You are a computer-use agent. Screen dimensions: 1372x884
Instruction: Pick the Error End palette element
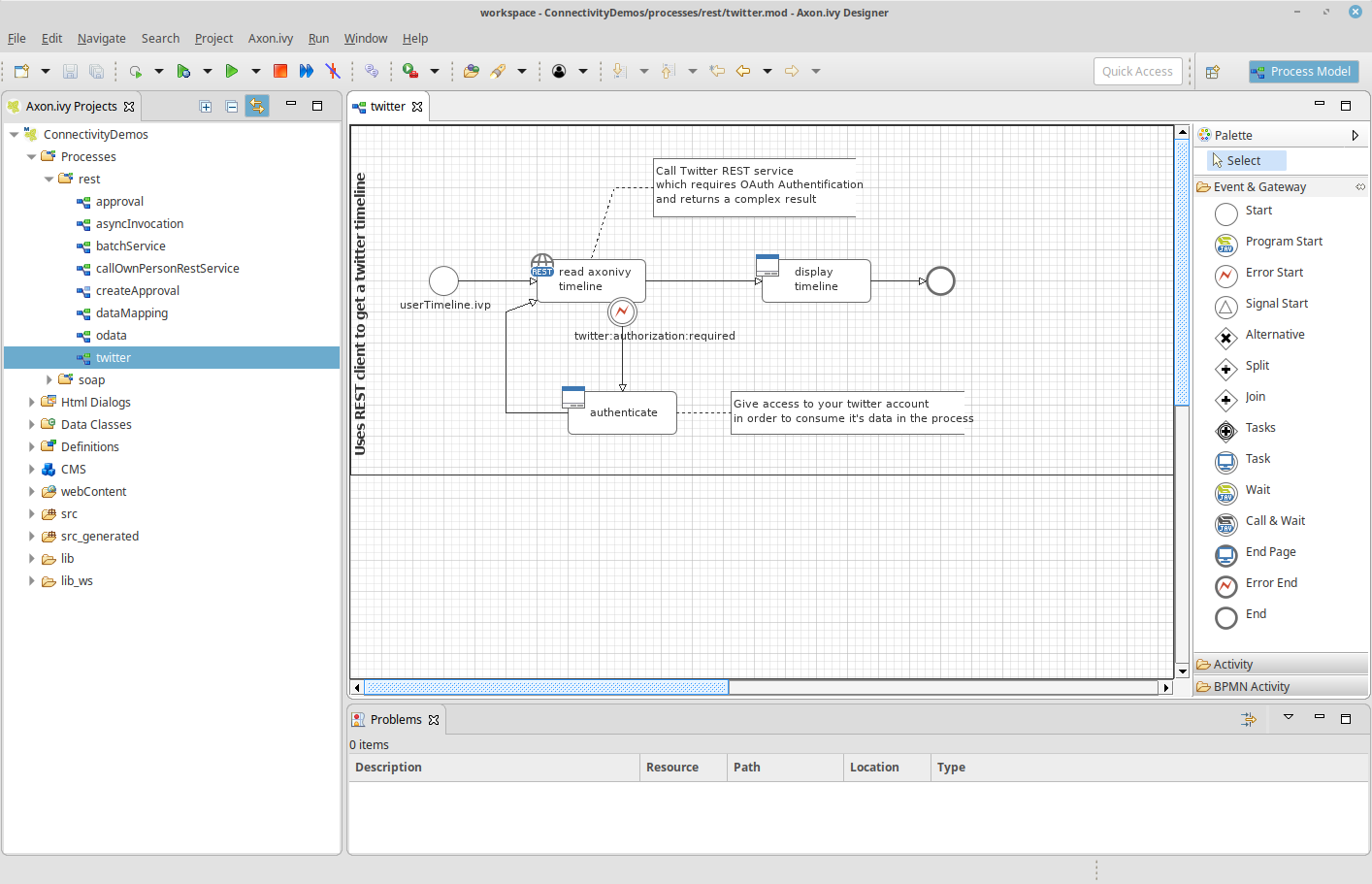[x=1257, y=583]
